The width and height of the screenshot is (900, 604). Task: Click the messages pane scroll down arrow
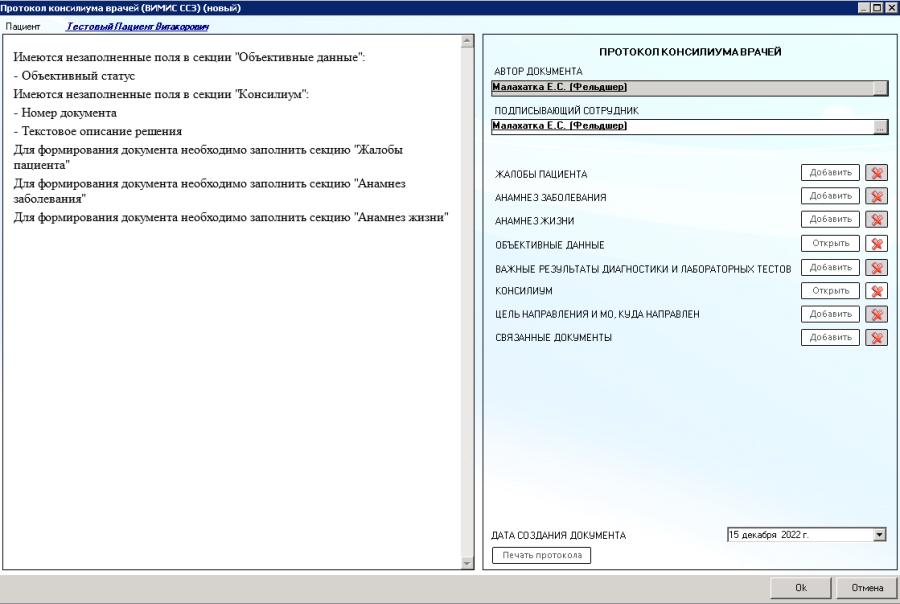(x=467, y=563)
